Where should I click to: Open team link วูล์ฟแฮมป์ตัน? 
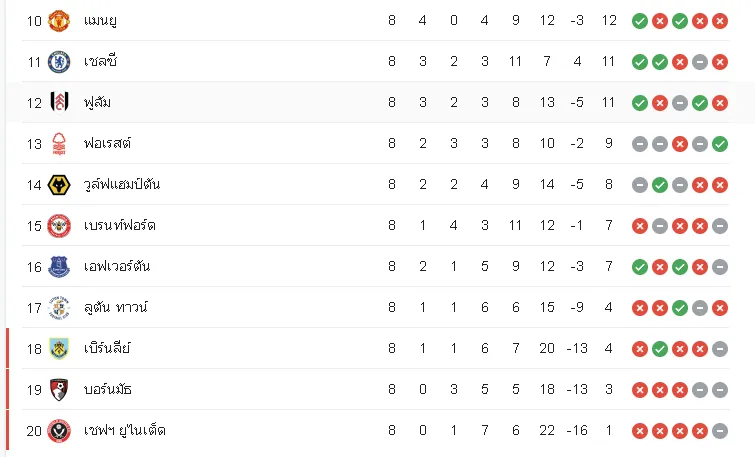coord(122,184)
